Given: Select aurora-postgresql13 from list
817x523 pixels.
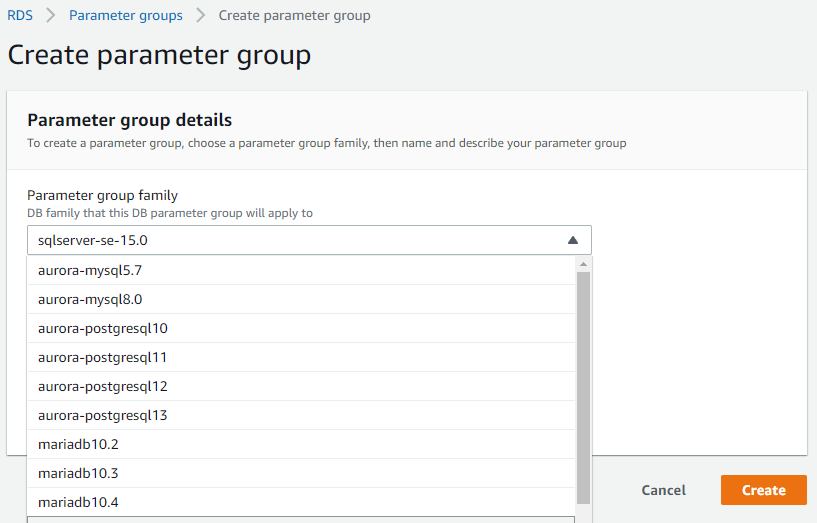Looking at the screenshot, I should pos(301,415).
